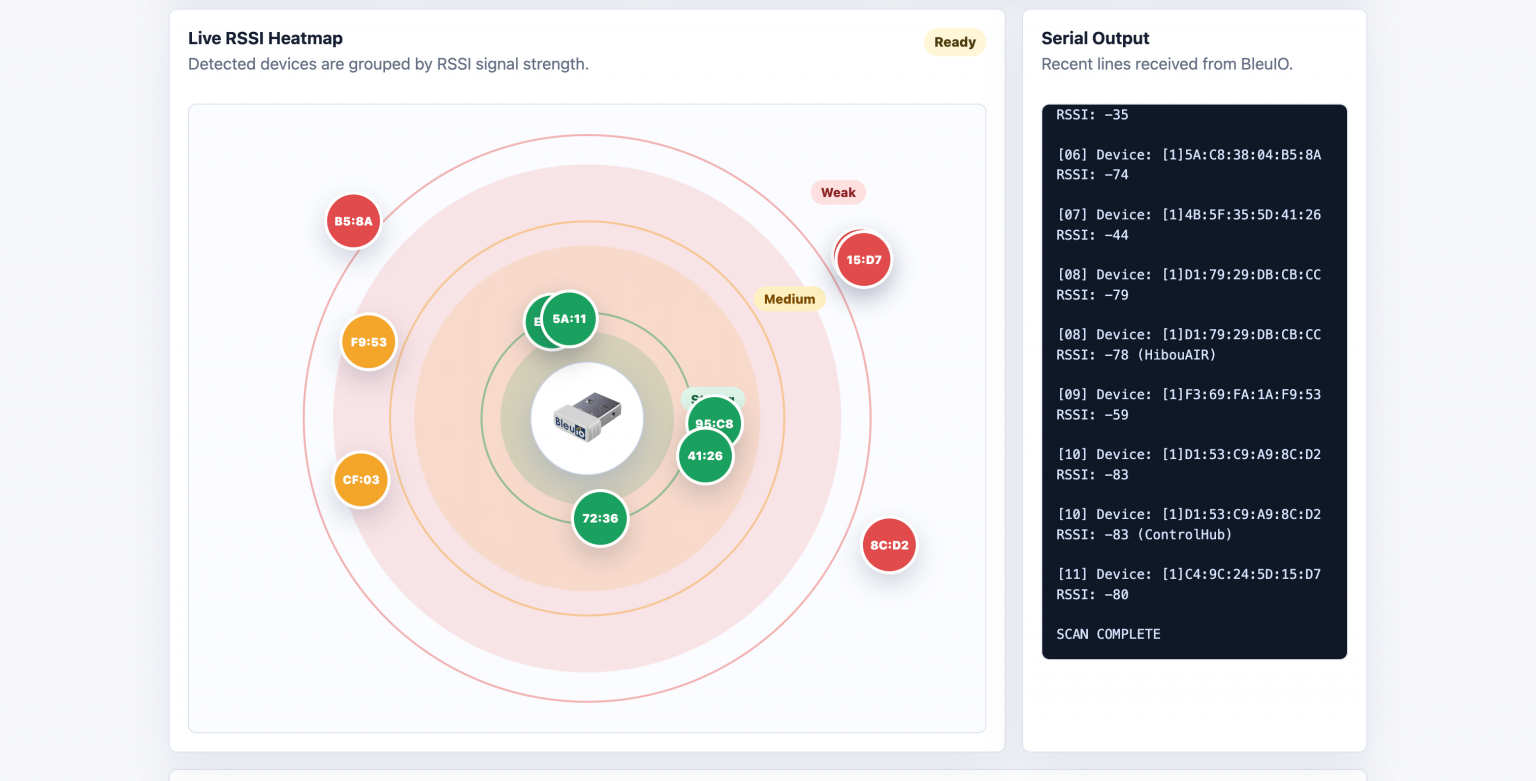Click the Live RSSI Heatmap heading
The image size is (1536, 781).
point(266,38)
